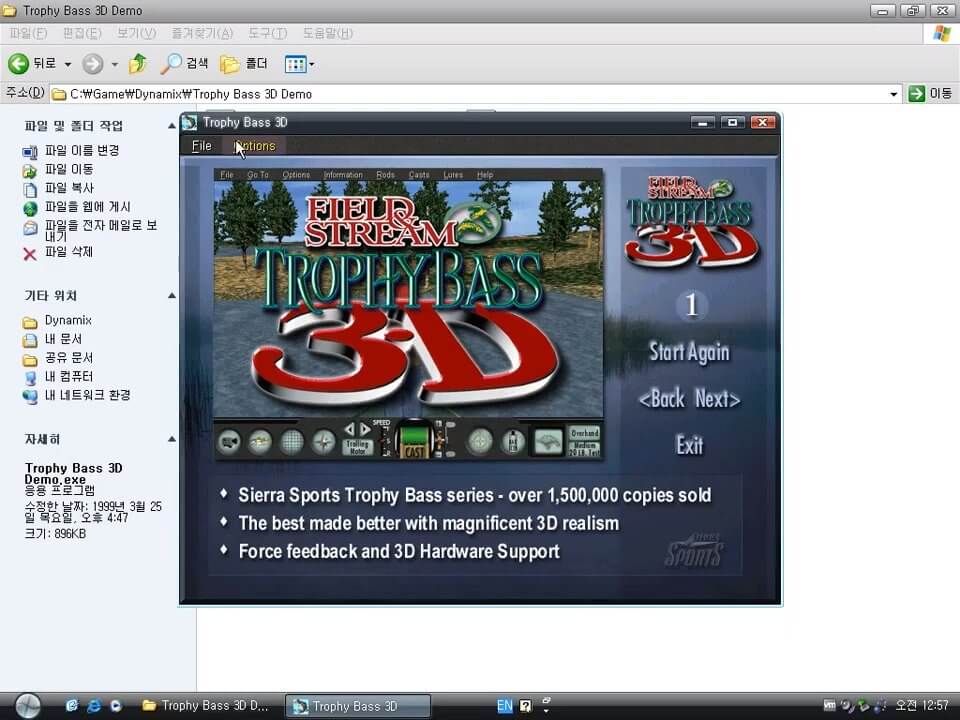Click the vm tray icon
960x720 pixels.
[x=830, y=705]
